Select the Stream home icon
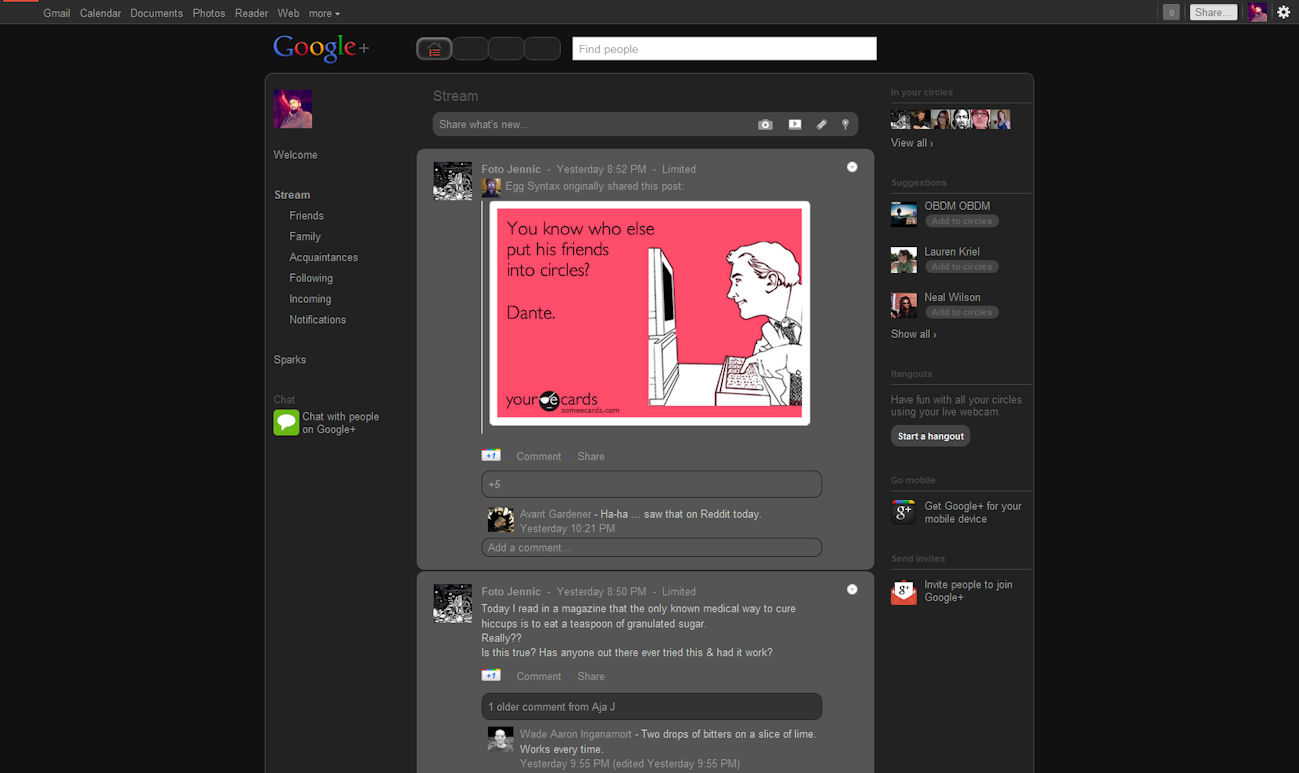Screen dimensions: 1299x773 (434, 48)
